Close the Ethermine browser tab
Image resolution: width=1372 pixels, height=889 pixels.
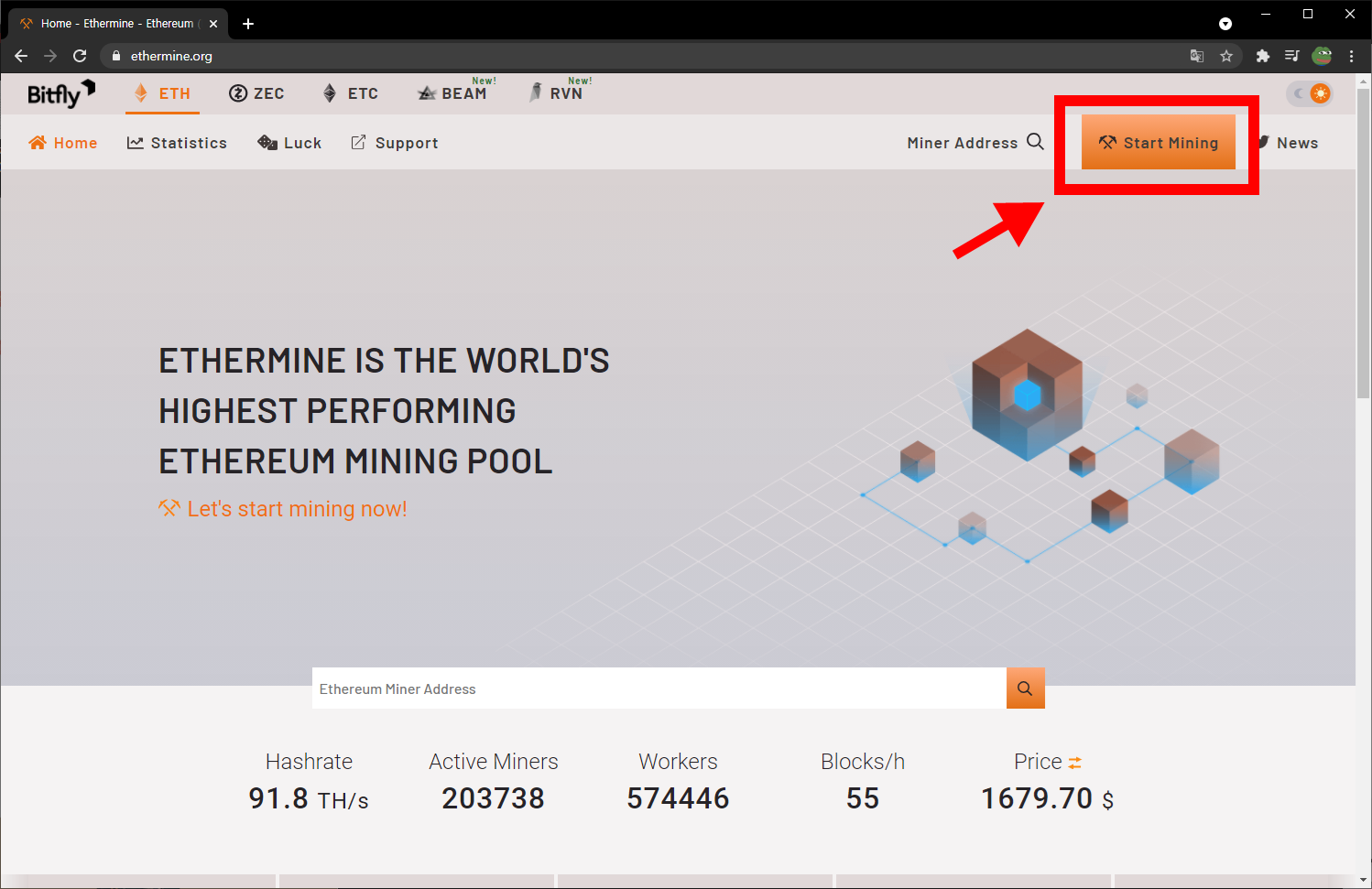[x=213, y=24]
